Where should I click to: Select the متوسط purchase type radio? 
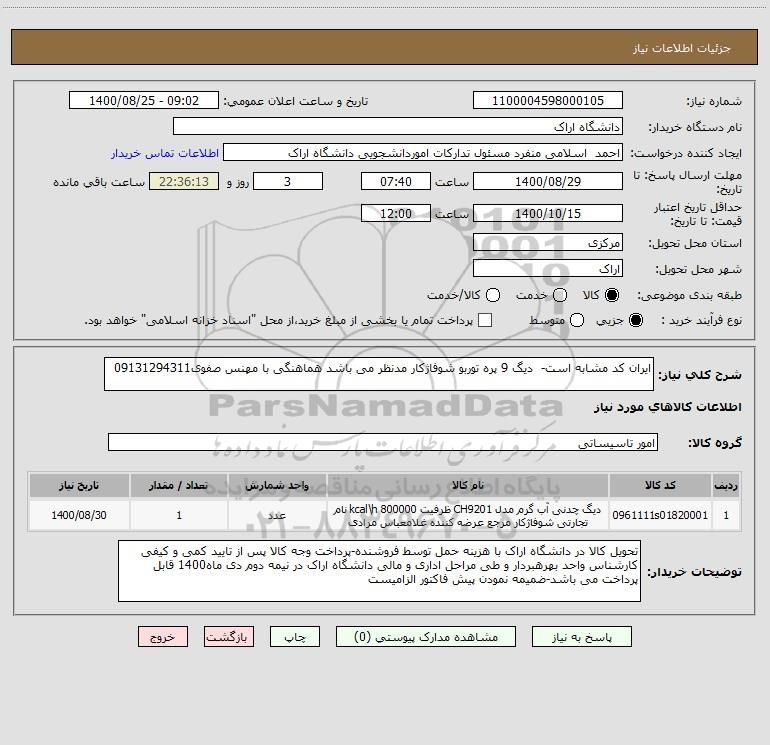click(x=577, y=320)
